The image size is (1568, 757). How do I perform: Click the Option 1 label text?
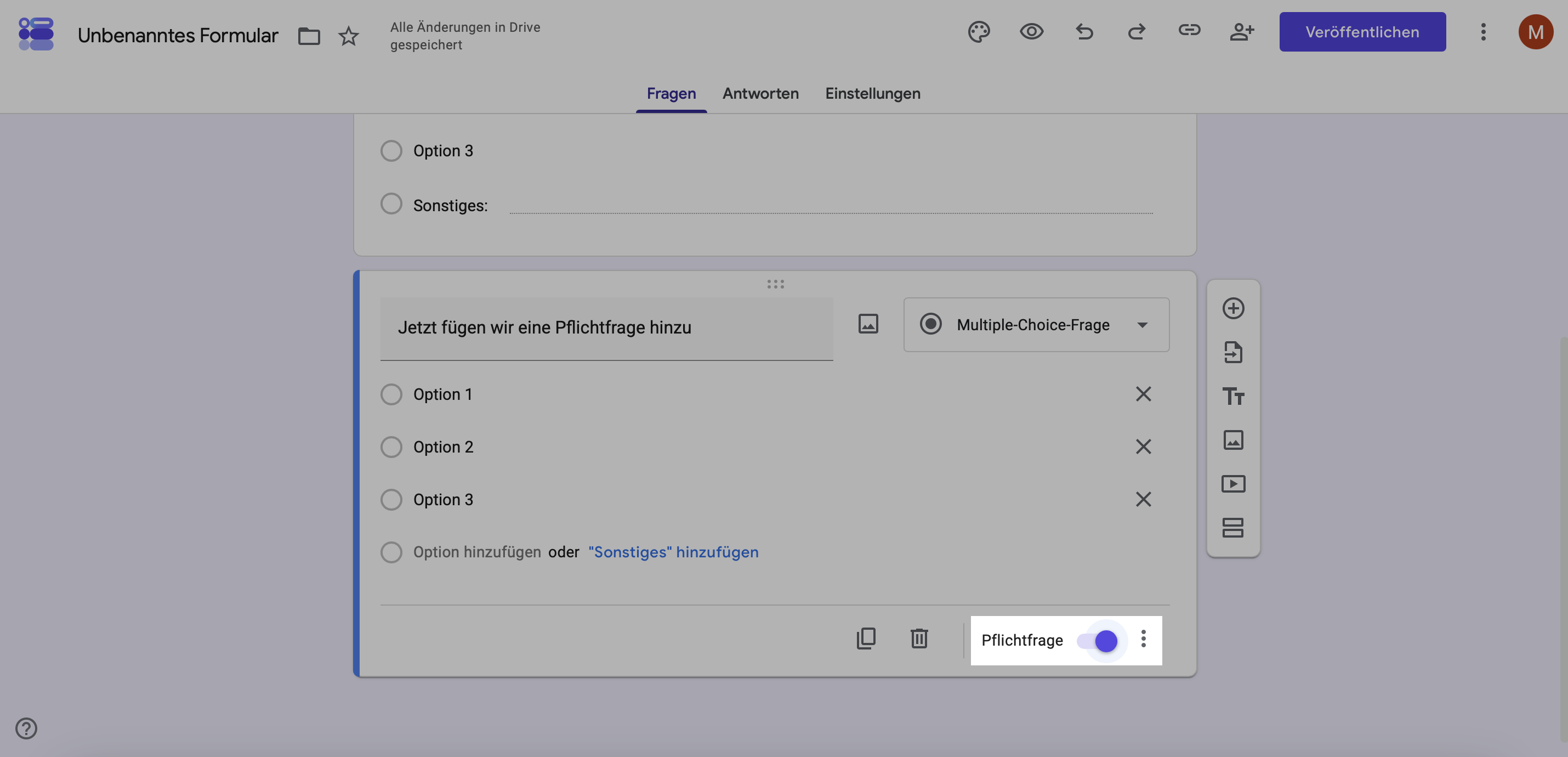(442, 394)
